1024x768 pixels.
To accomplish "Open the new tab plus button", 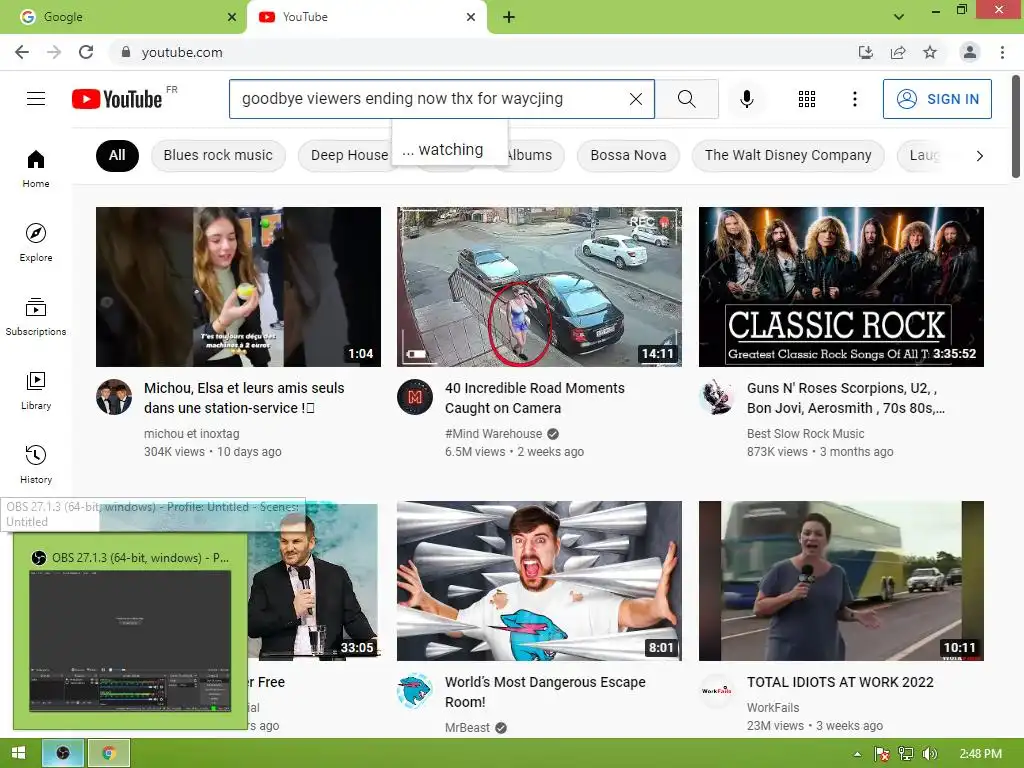I will [x=509, y=17].
